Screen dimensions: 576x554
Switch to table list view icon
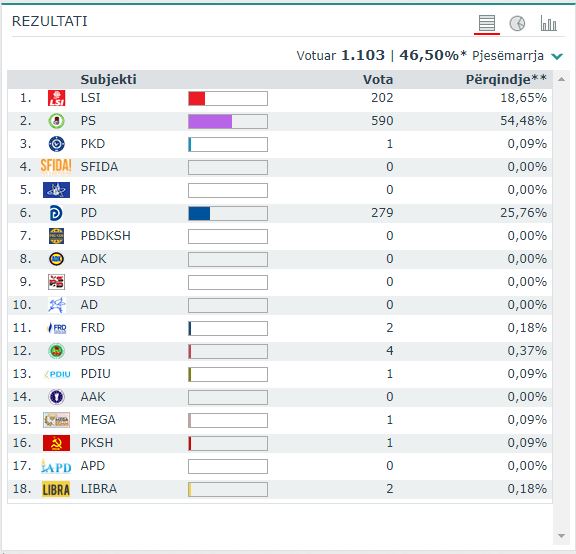(x=487, y=24)
